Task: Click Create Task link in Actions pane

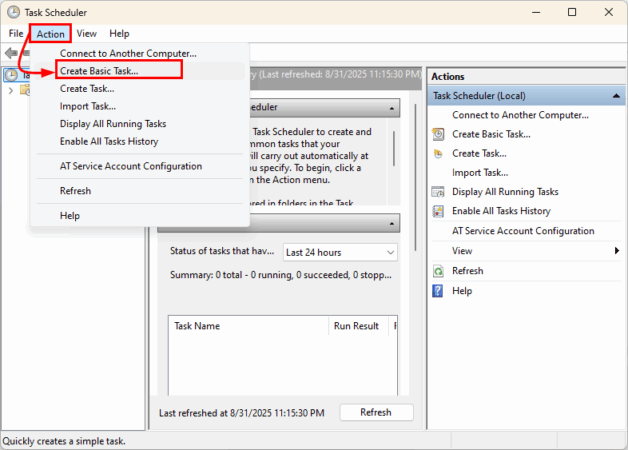Action: pyautogui.click(x=479, y=153)
